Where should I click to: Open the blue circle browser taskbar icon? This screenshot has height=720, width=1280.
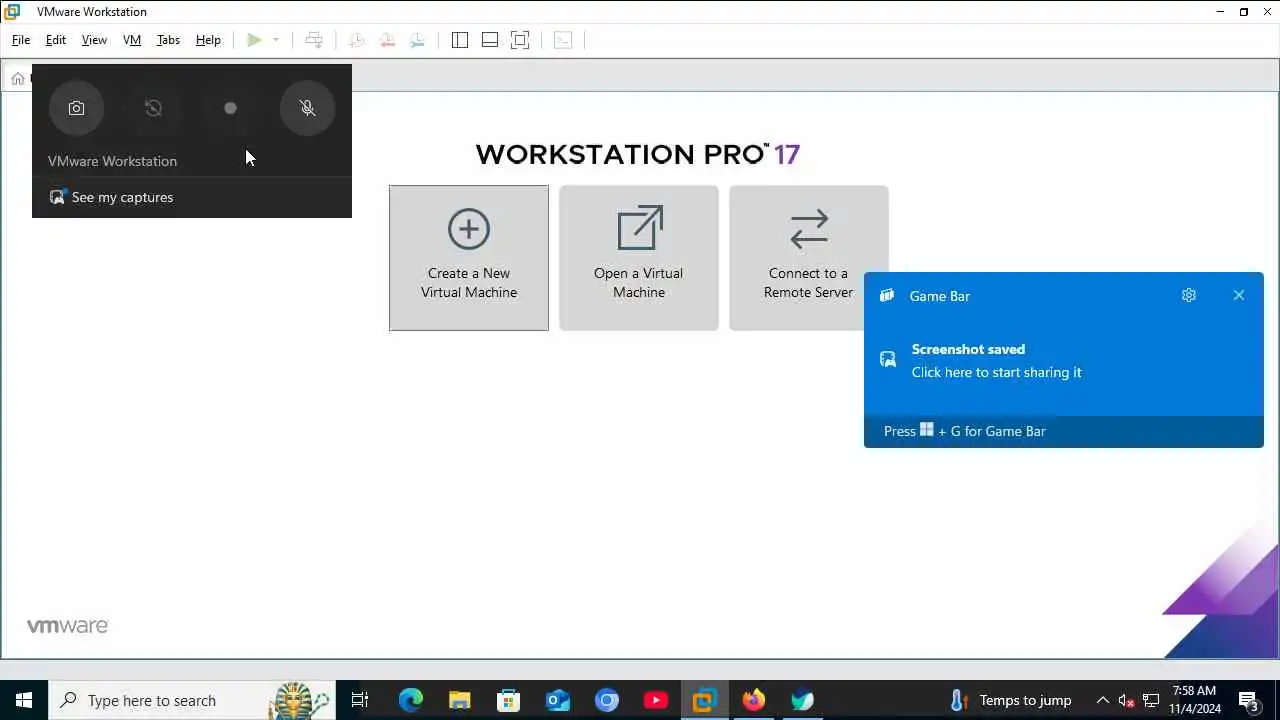pyautogui.click(x=606, y=700)
